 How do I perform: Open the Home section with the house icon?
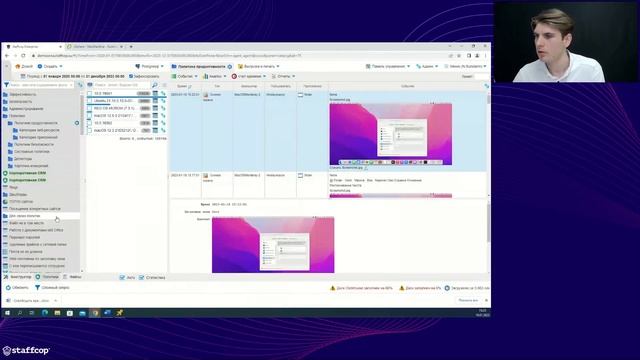click(x=24, y=66)
